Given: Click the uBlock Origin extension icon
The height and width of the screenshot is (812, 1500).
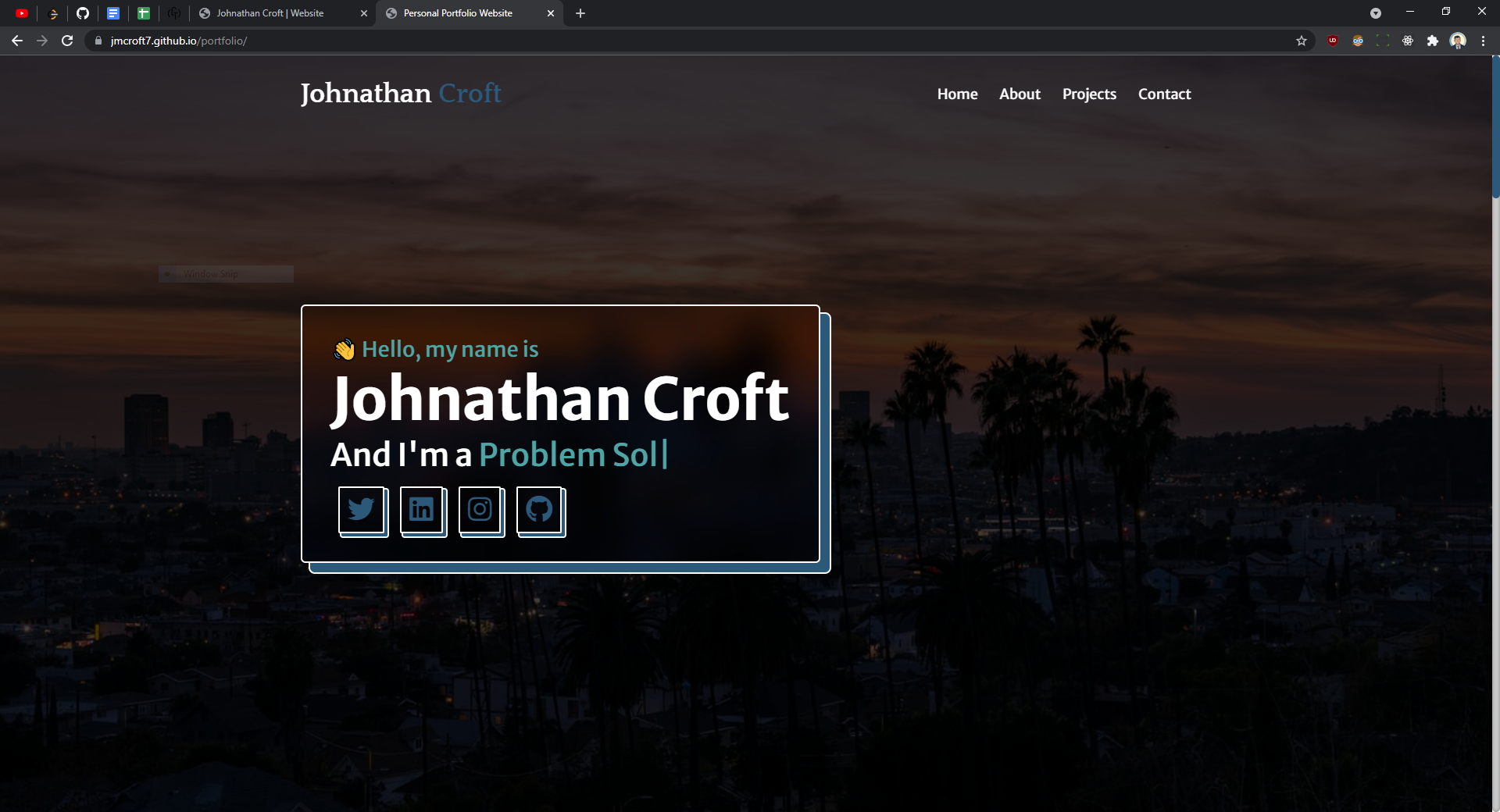Looking at the screenshot, I should tap(1332, 41).
